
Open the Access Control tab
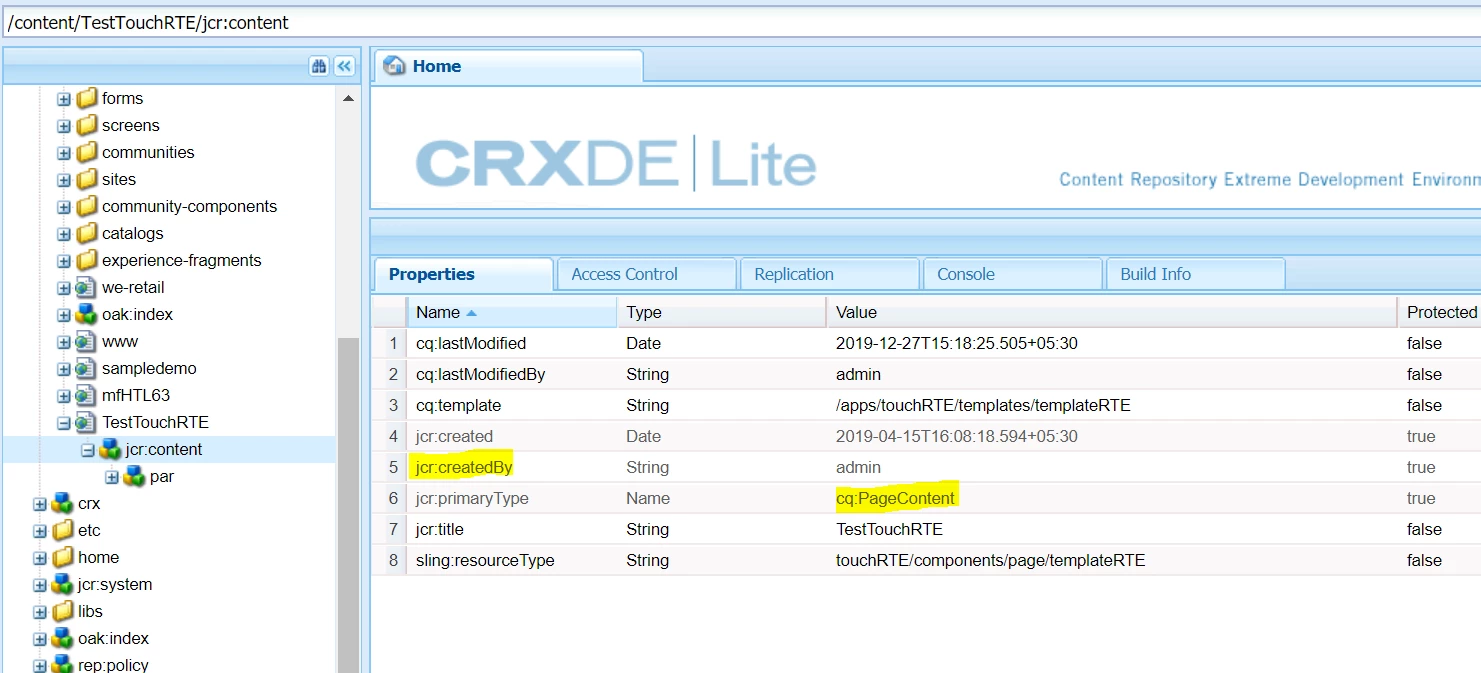(x=645, y=274)
